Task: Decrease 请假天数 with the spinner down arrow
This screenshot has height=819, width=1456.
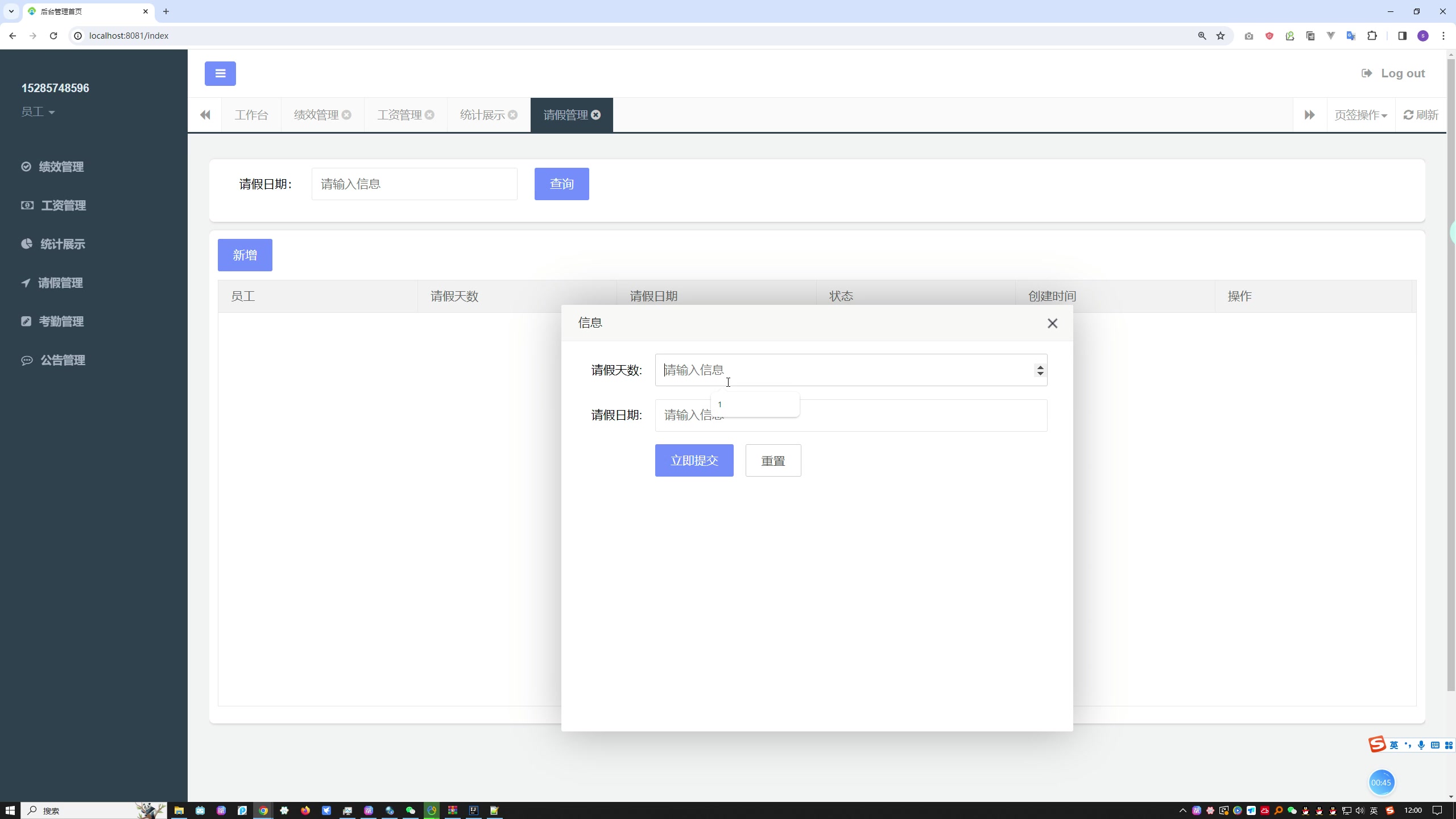Action: coord(1040,374)
